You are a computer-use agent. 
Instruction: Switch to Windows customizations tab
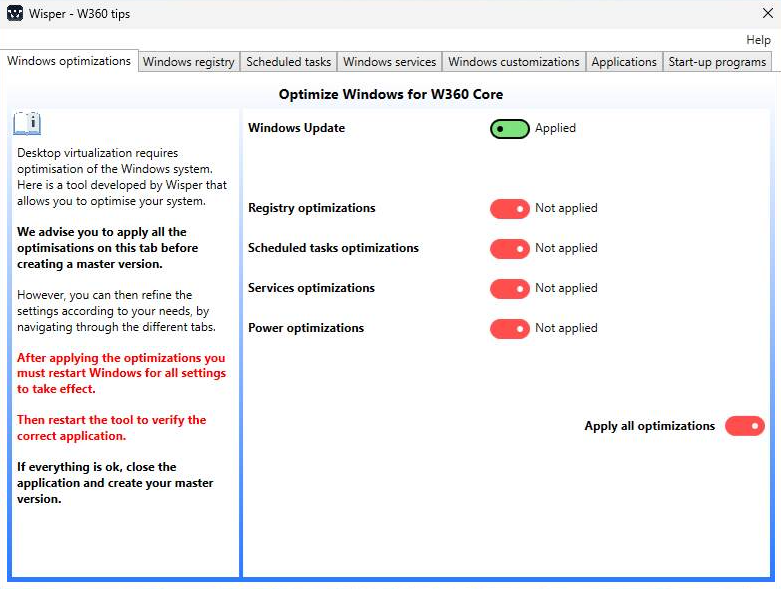coord(514,62)
